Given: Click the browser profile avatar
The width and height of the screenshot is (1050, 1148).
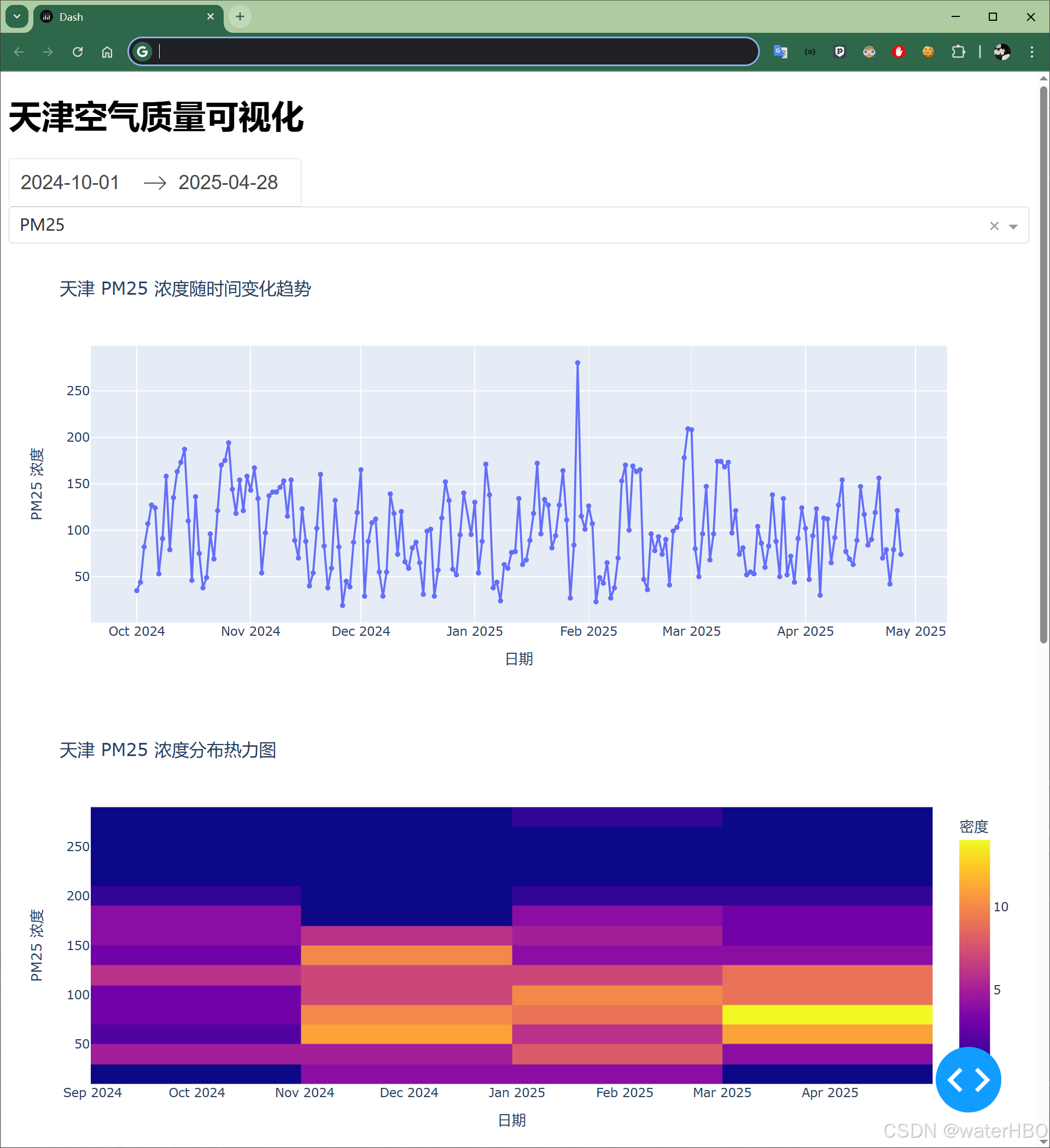Looking at the screenshot, I should tap(1002, 52).
